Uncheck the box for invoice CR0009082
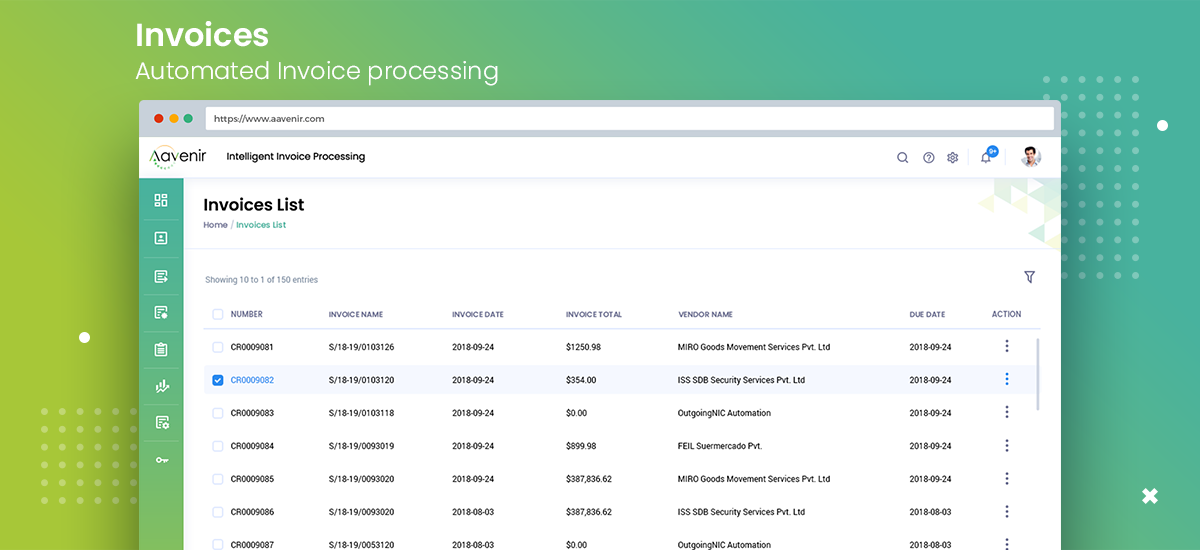 pos(218,380)
